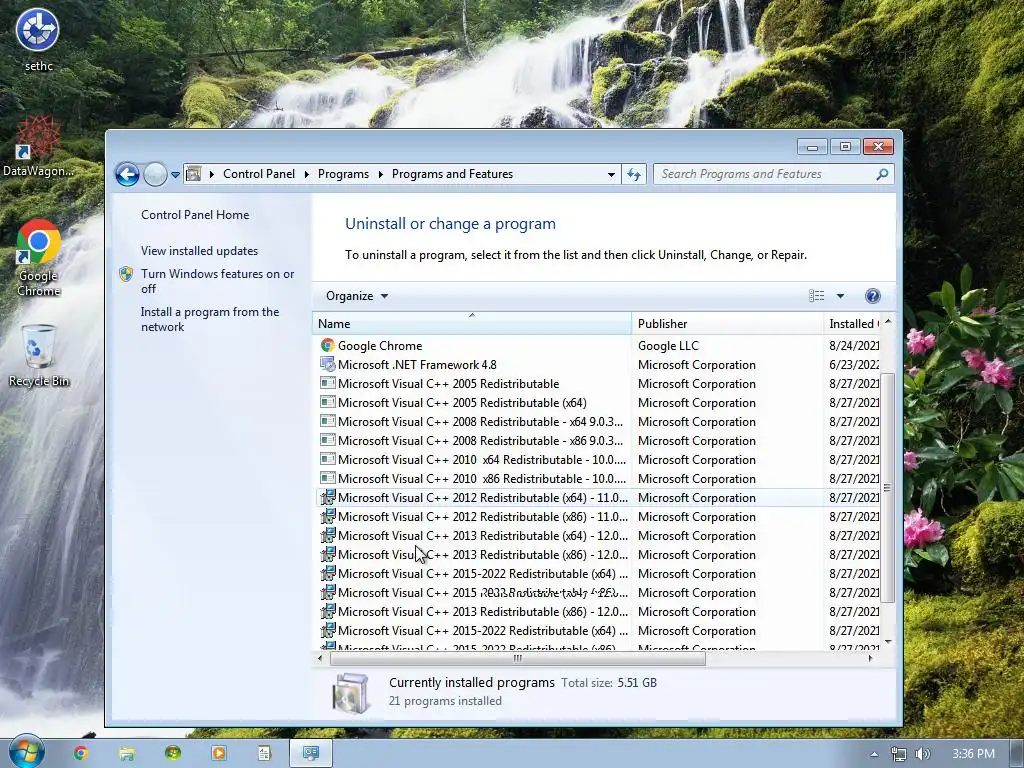Open the volume speaker tray icon

pos(922,754)
